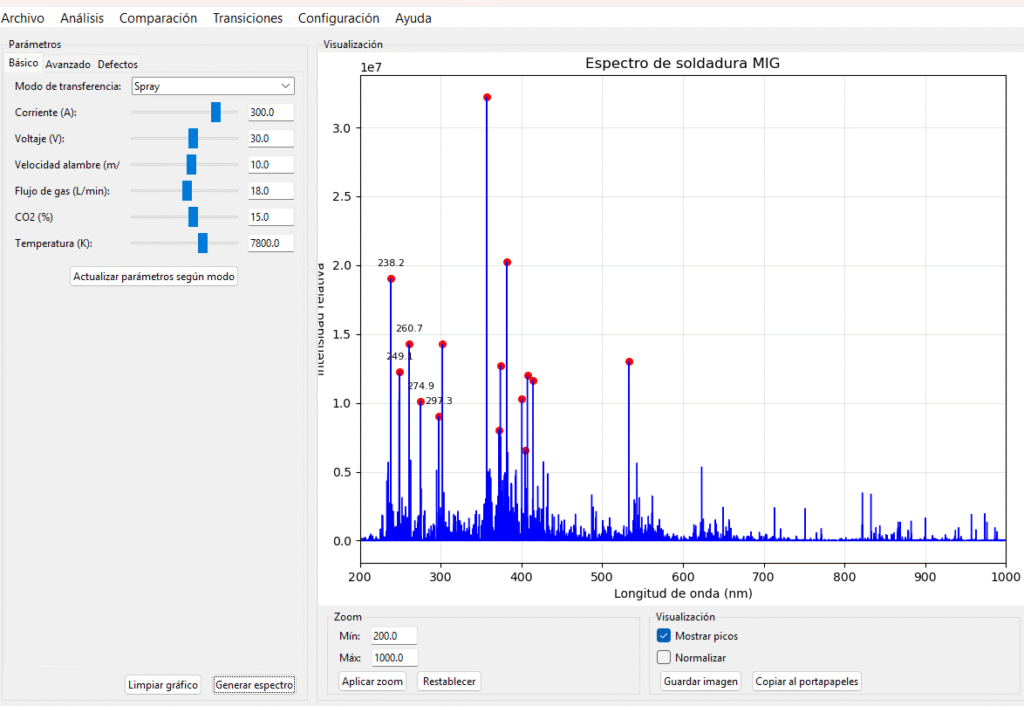Click the Limpiar gráfico button
This screenshot has height=706, width=1024.
coord(164,685)
